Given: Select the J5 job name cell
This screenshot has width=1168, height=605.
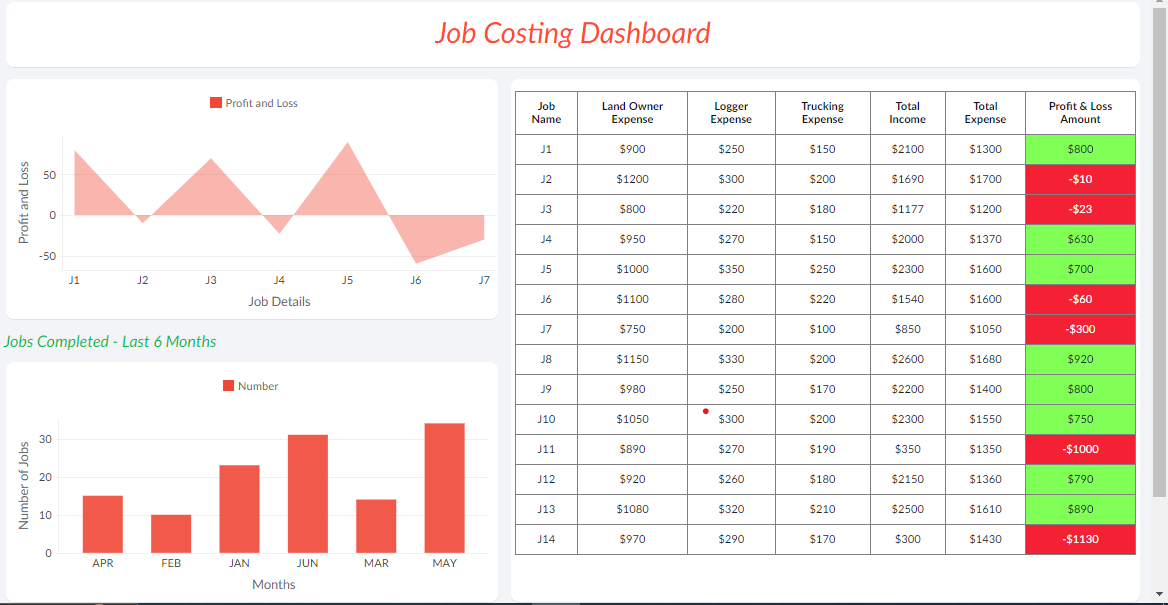Looking at the screenshot, I should tap(546, 269).
